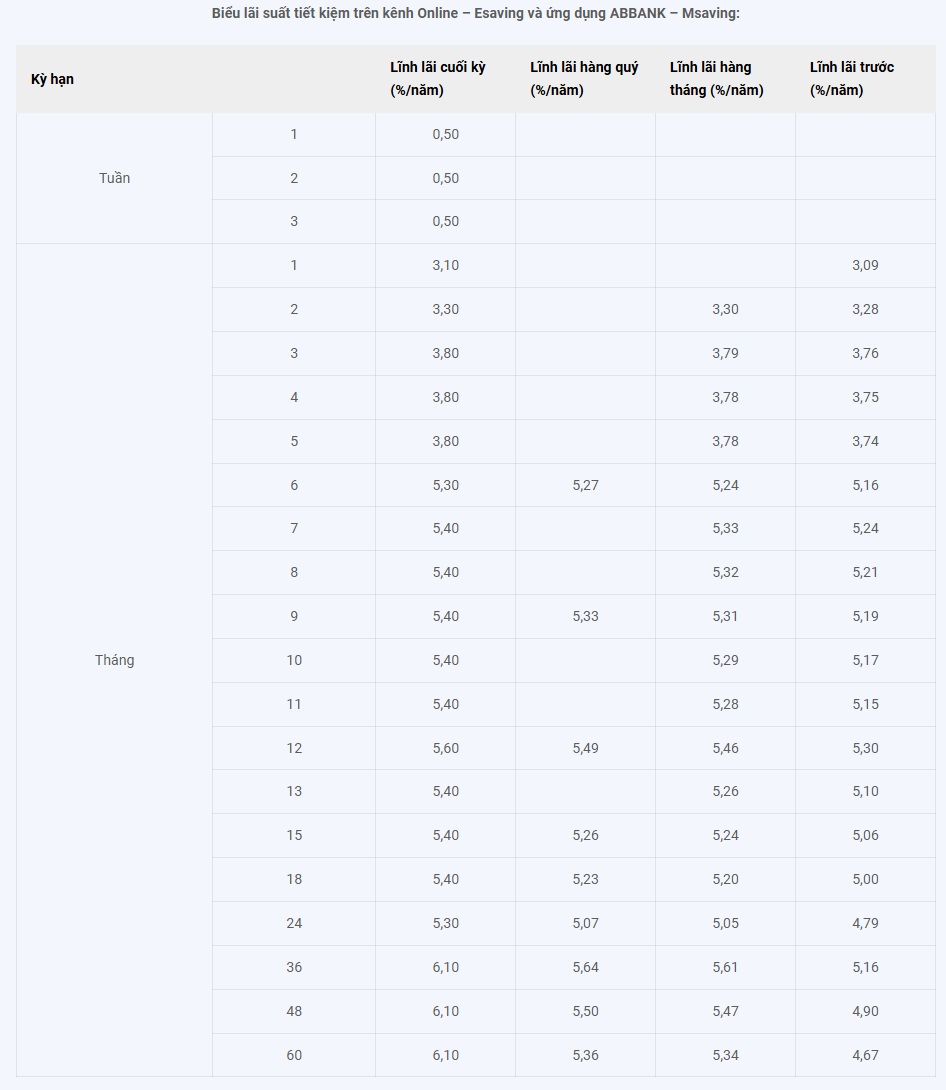Select the 5,00 prepaid rate cell
Image resolution: width=946 pixels, height=1090 pixels.
865,879
